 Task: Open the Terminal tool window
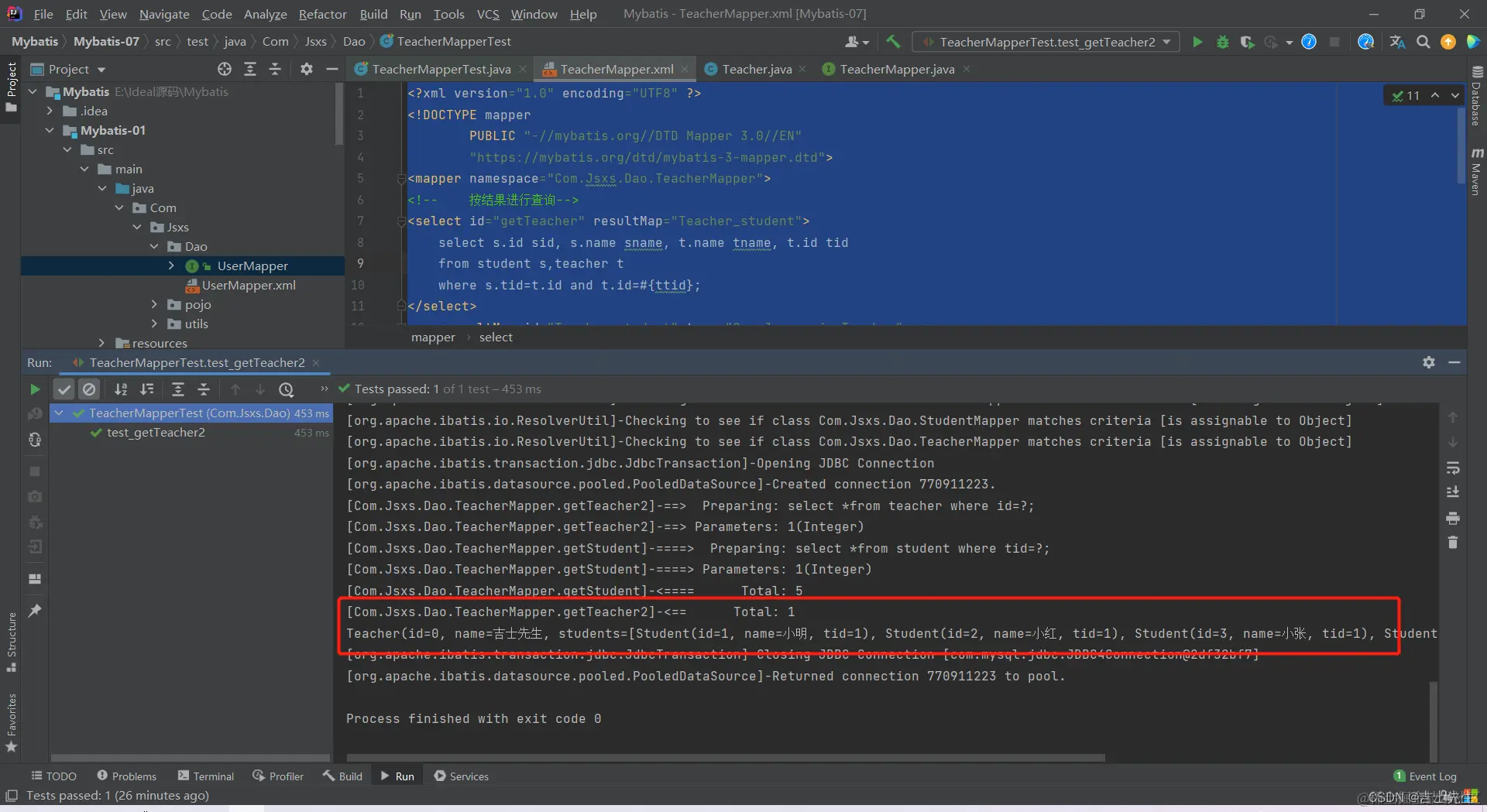coord(206,776)
